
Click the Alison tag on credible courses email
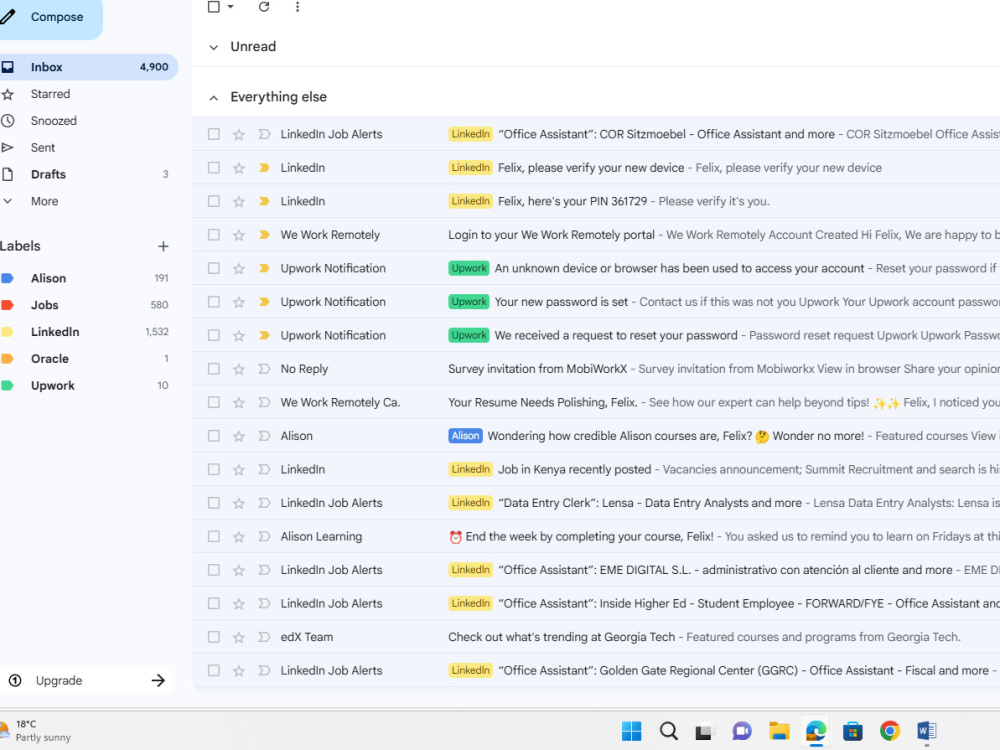(x=466, y=436)
